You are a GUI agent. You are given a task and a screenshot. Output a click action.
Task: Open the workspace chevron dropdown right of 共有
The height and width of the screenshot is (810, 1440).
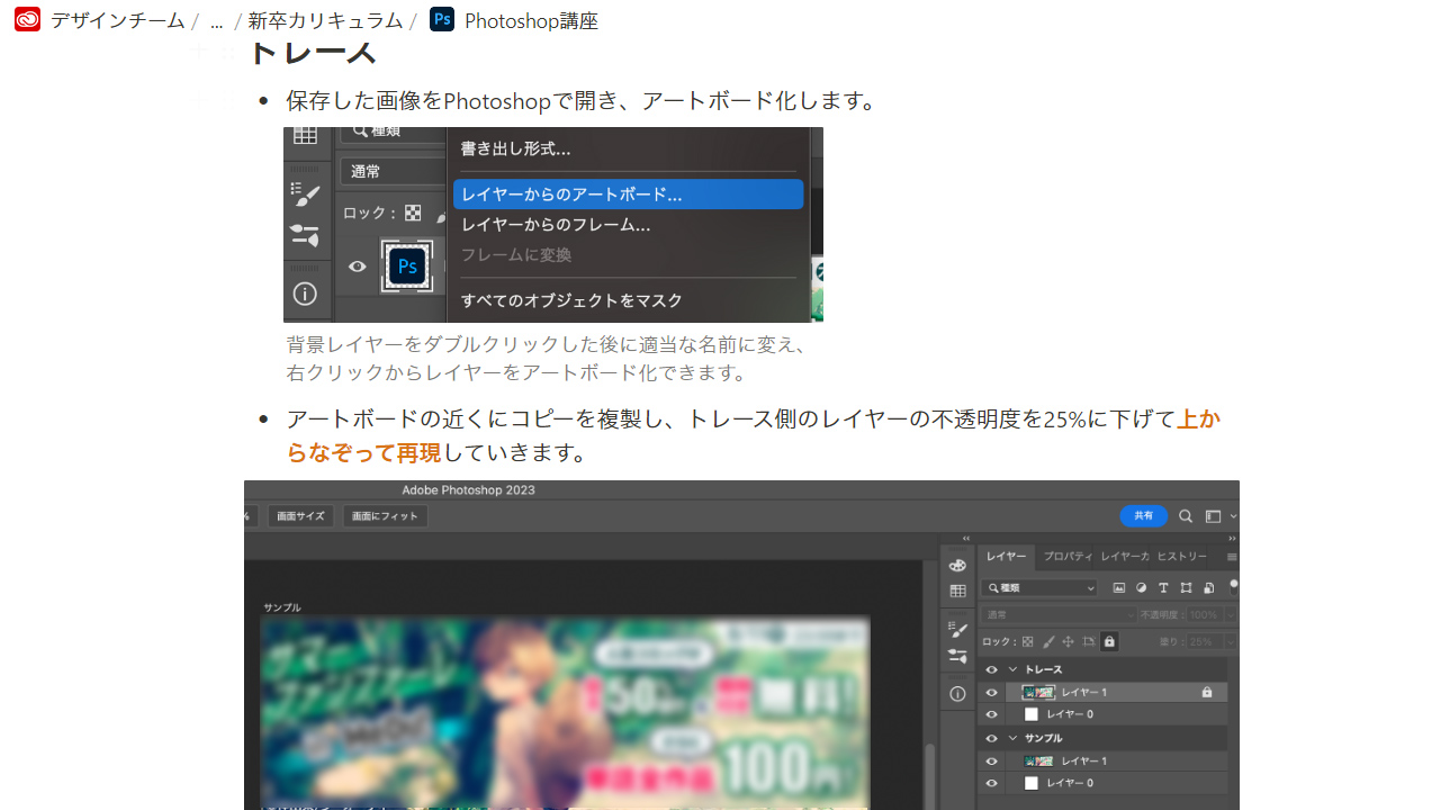1233,517
